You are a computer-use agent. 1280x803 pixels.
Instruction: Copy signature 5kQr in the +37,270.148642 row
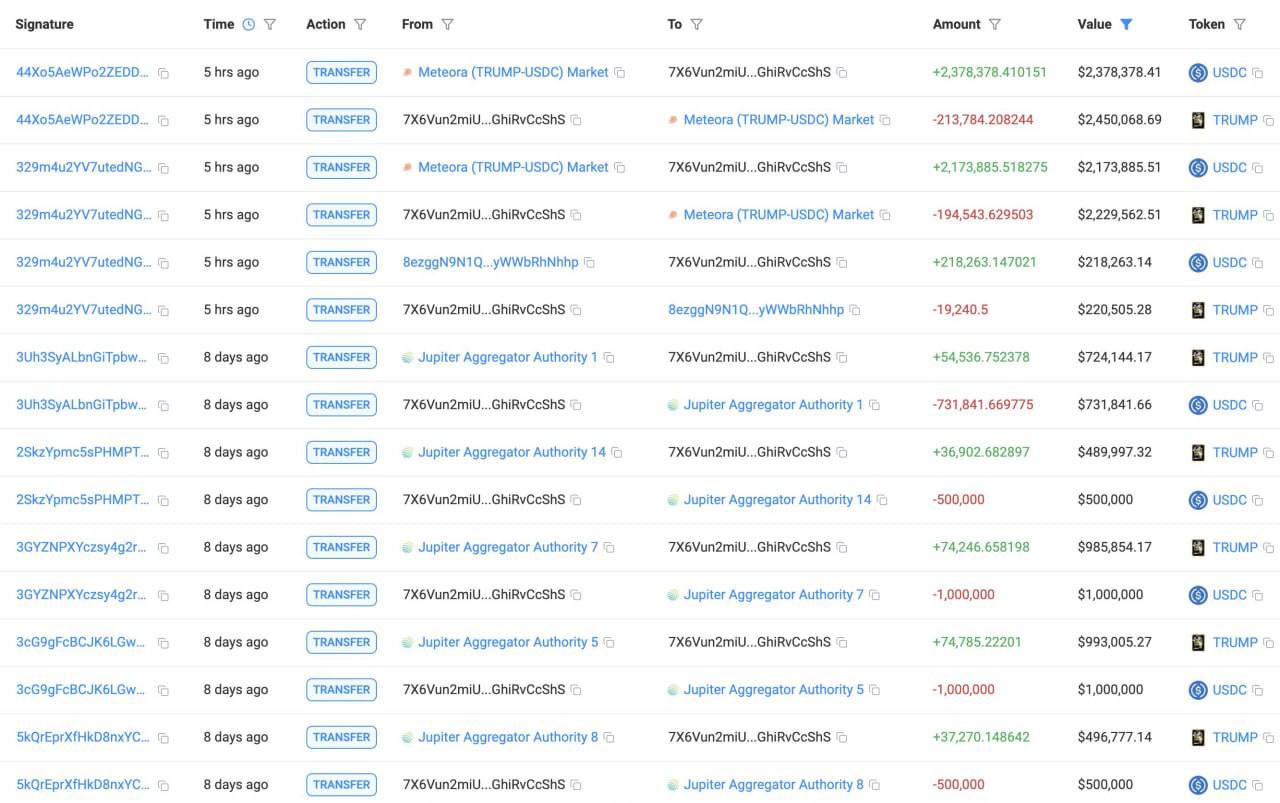pos(163,738)
